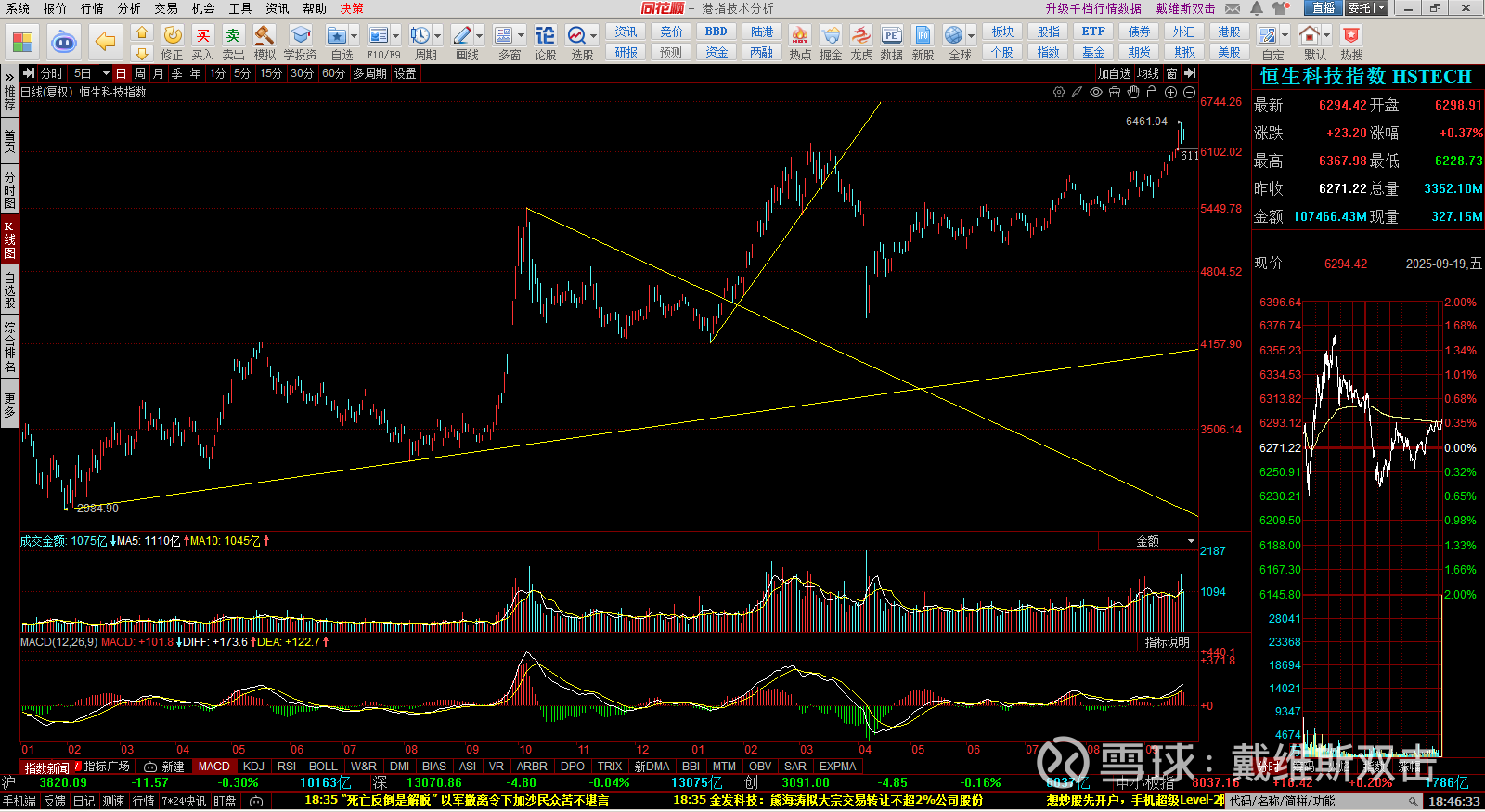The height and width of the screenshot is (812, 1485).
Task: Switch chart to 5分 period
Action: [241, 73]
